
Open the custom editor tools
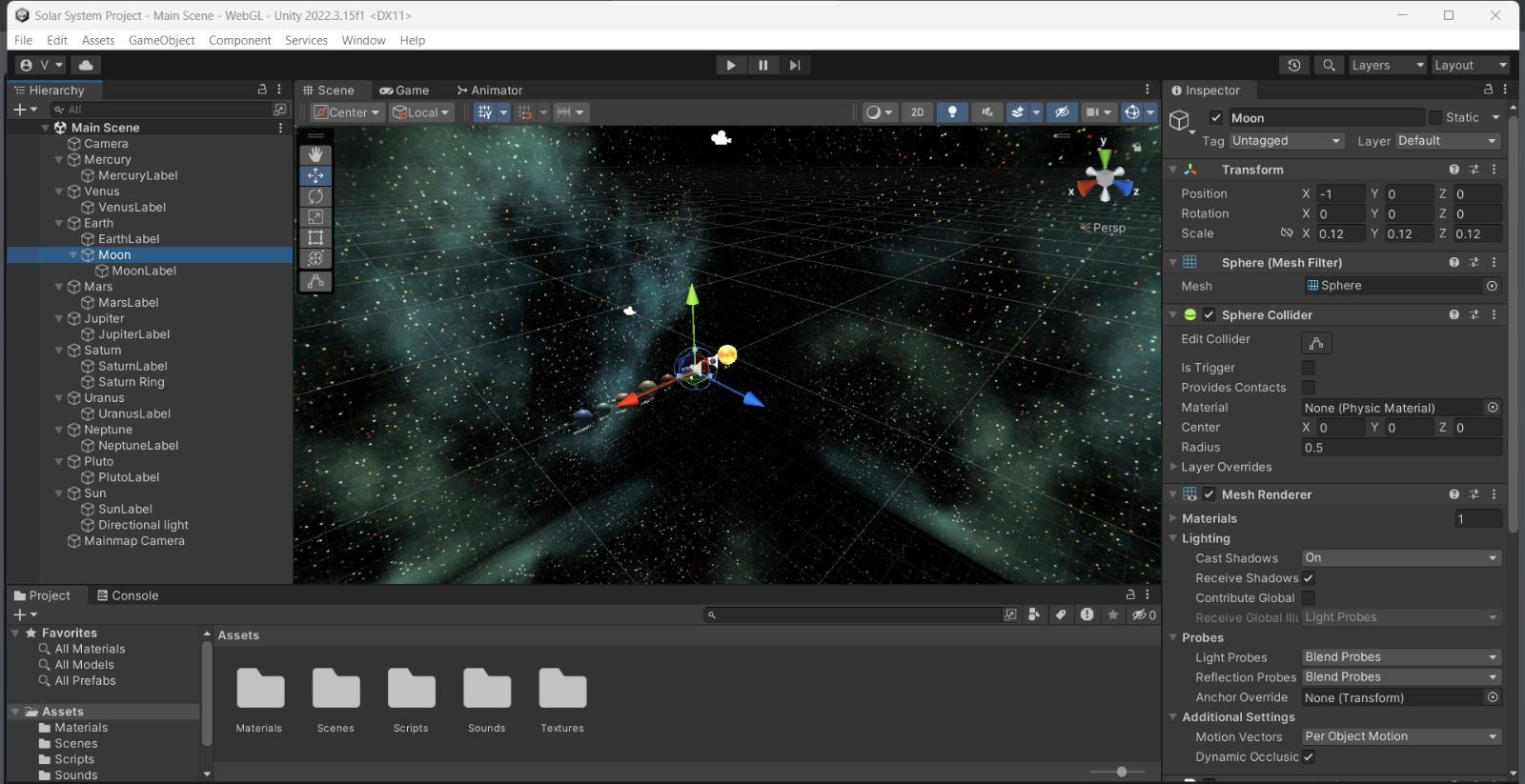pyautogui.click(x=315, y=281)
